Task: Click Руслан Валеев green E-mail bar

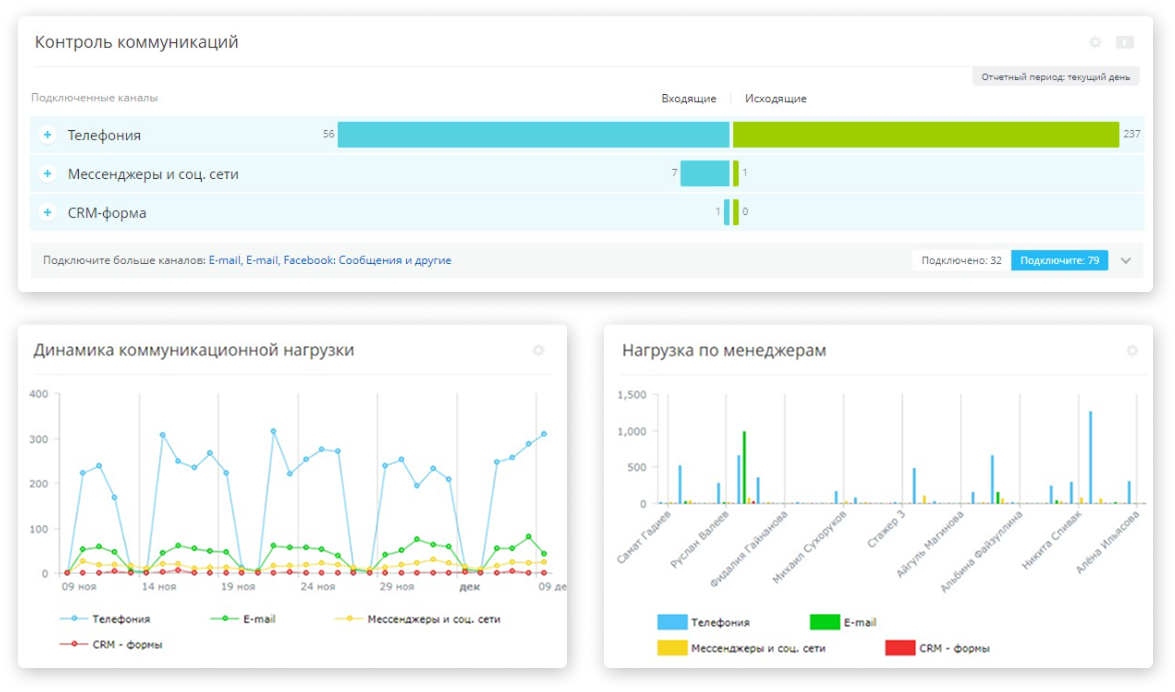Action: pyautogui.click(x=744, y=467)
